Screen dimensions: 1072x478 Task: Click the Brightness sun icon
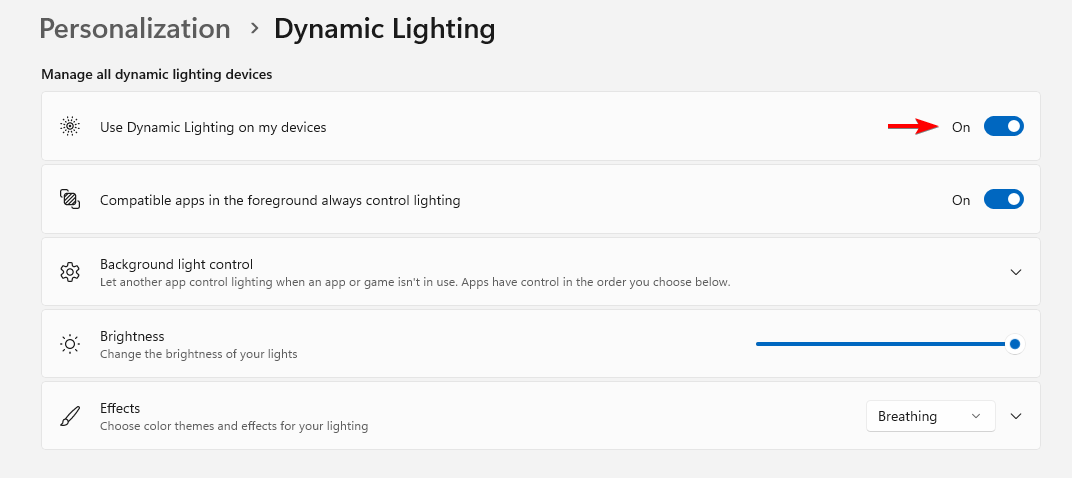pyautogui.click(x=70, y=344)
